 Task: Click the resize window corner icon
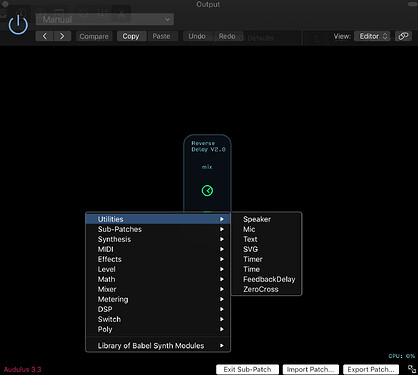pos(412,369)
